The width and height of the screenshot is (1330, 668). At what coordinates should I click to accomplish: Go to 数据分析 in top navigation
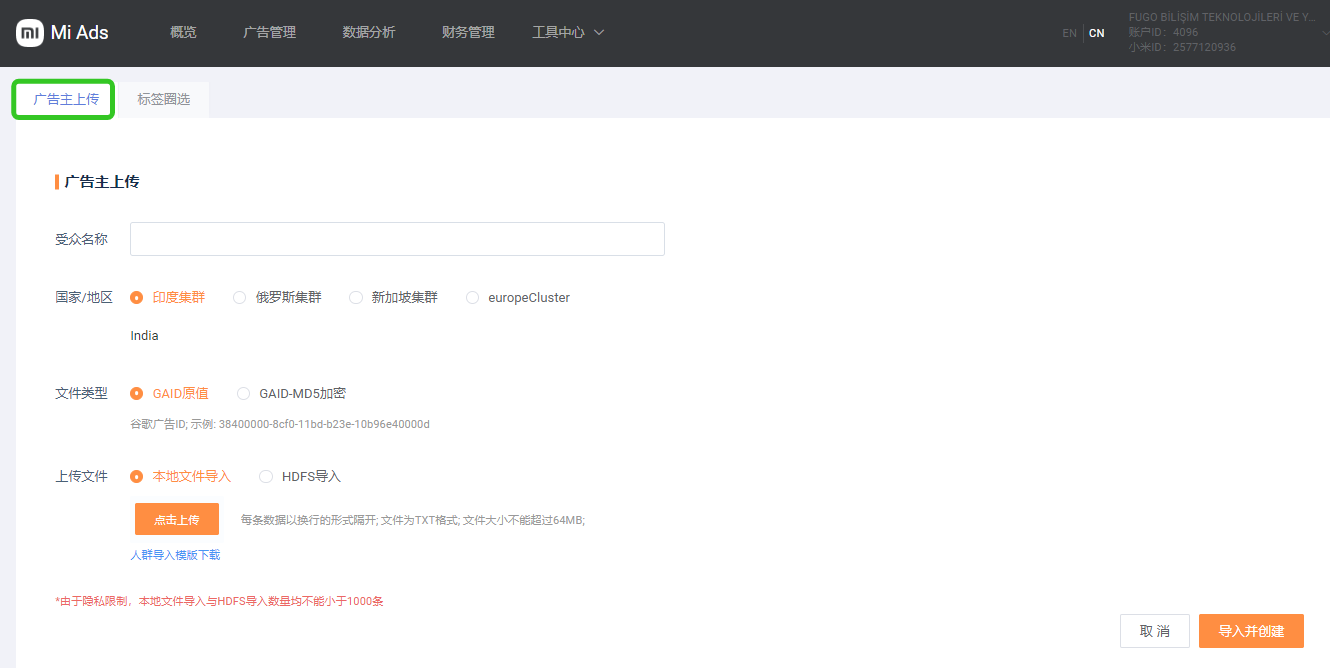[369, 33]
